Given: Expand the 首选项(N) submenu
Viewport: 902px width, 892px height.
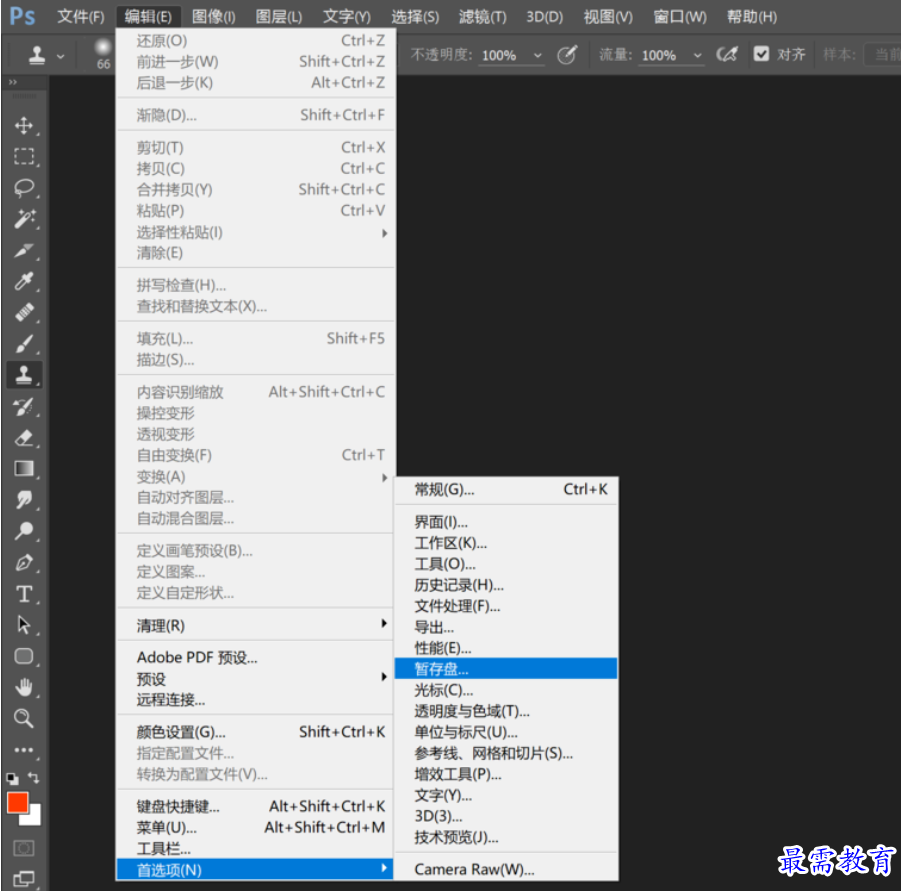Looking at the screenshot, I should [x=256, y=870].
